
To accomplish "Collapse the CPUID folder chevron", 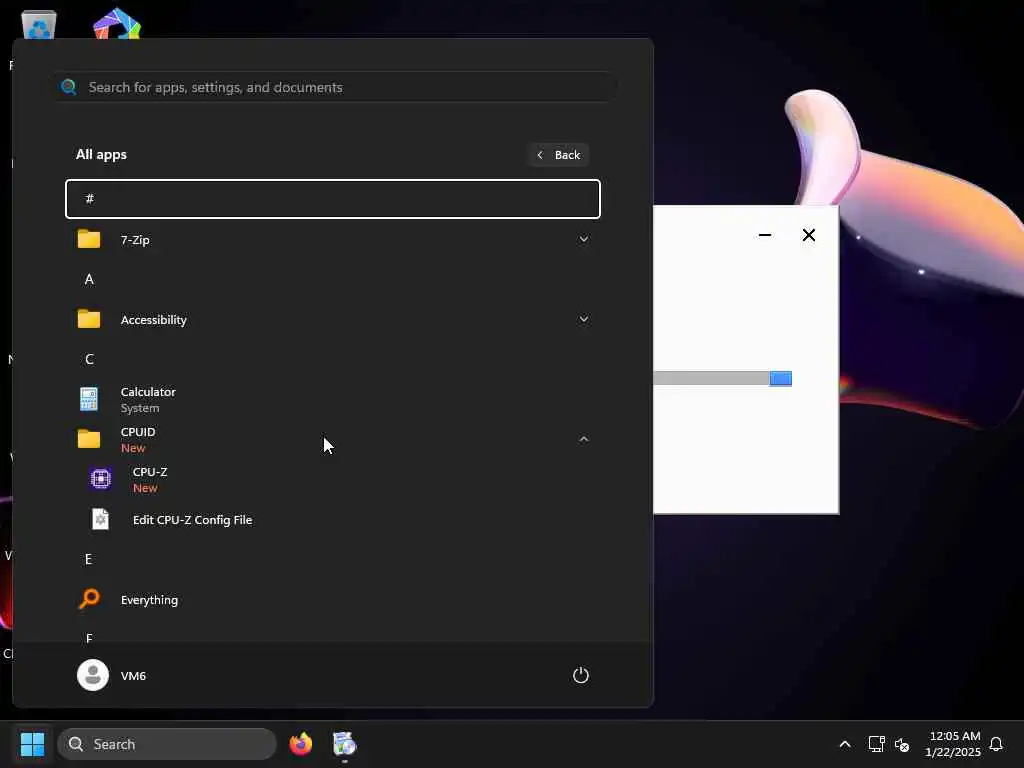I will point(584,439).
